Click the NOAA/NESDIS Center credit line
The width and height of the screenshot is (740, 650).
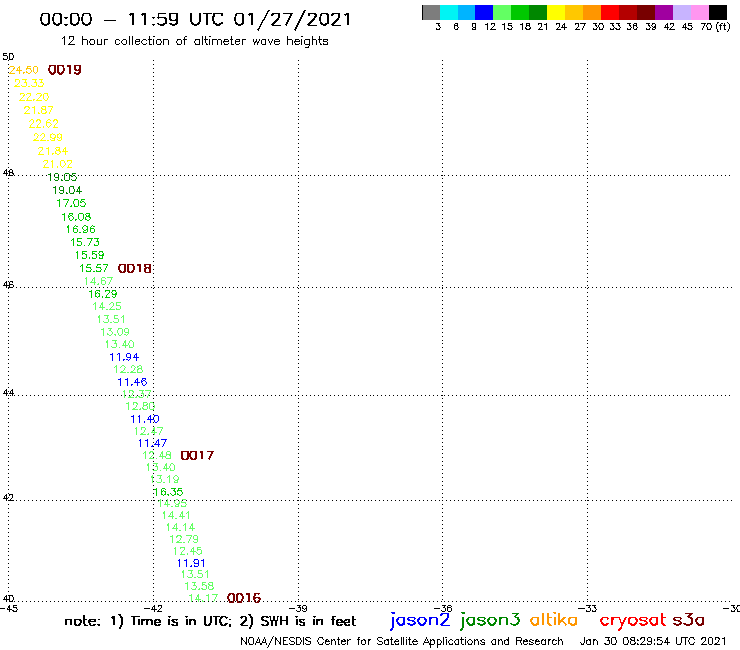pyautogui.click(x=402, y=642)
